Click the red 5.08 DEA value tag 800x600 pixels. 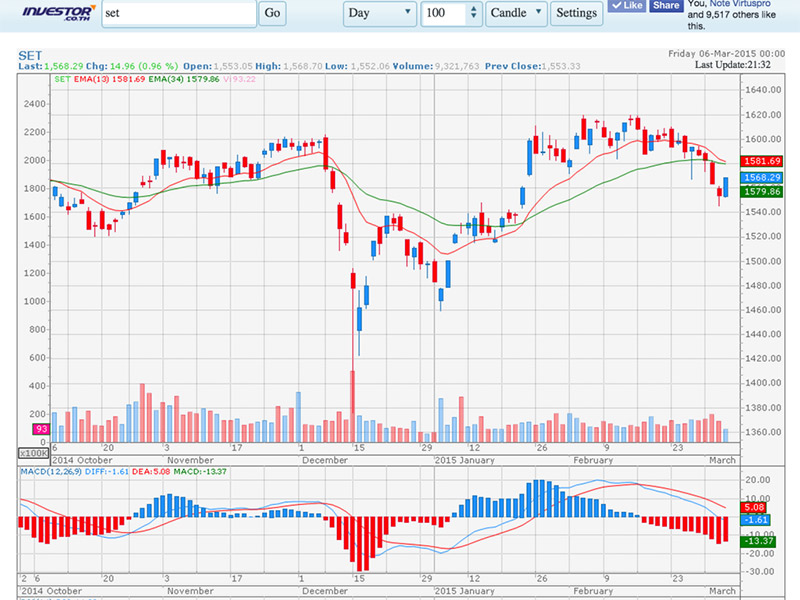tap(754, 508)
